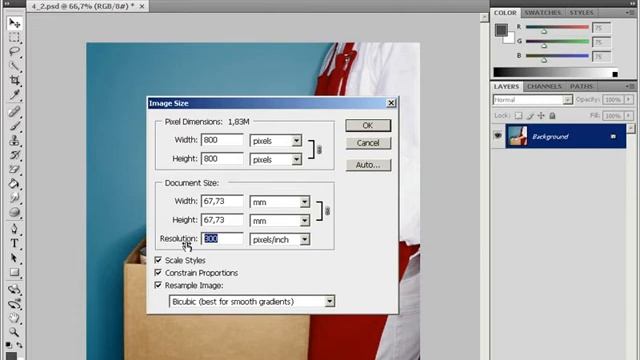
Task: Select the Hand tool
Action: tap(14, 318)
